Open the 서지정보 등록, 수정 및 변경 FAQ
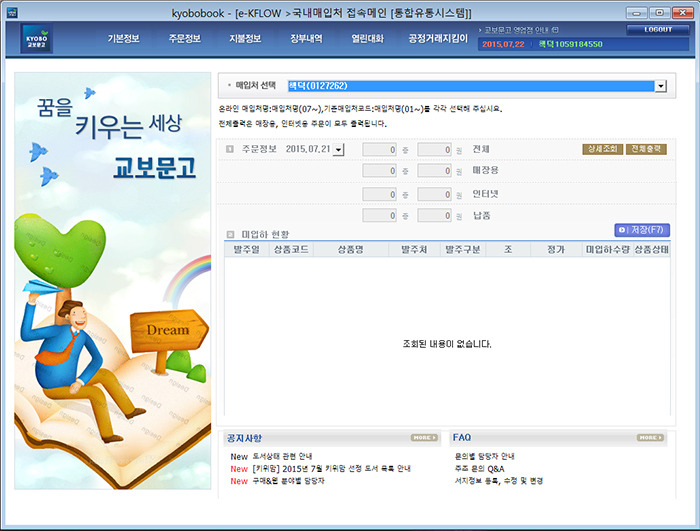The width and height of the screenshot is (700, 531). click(x=499, y=481)
